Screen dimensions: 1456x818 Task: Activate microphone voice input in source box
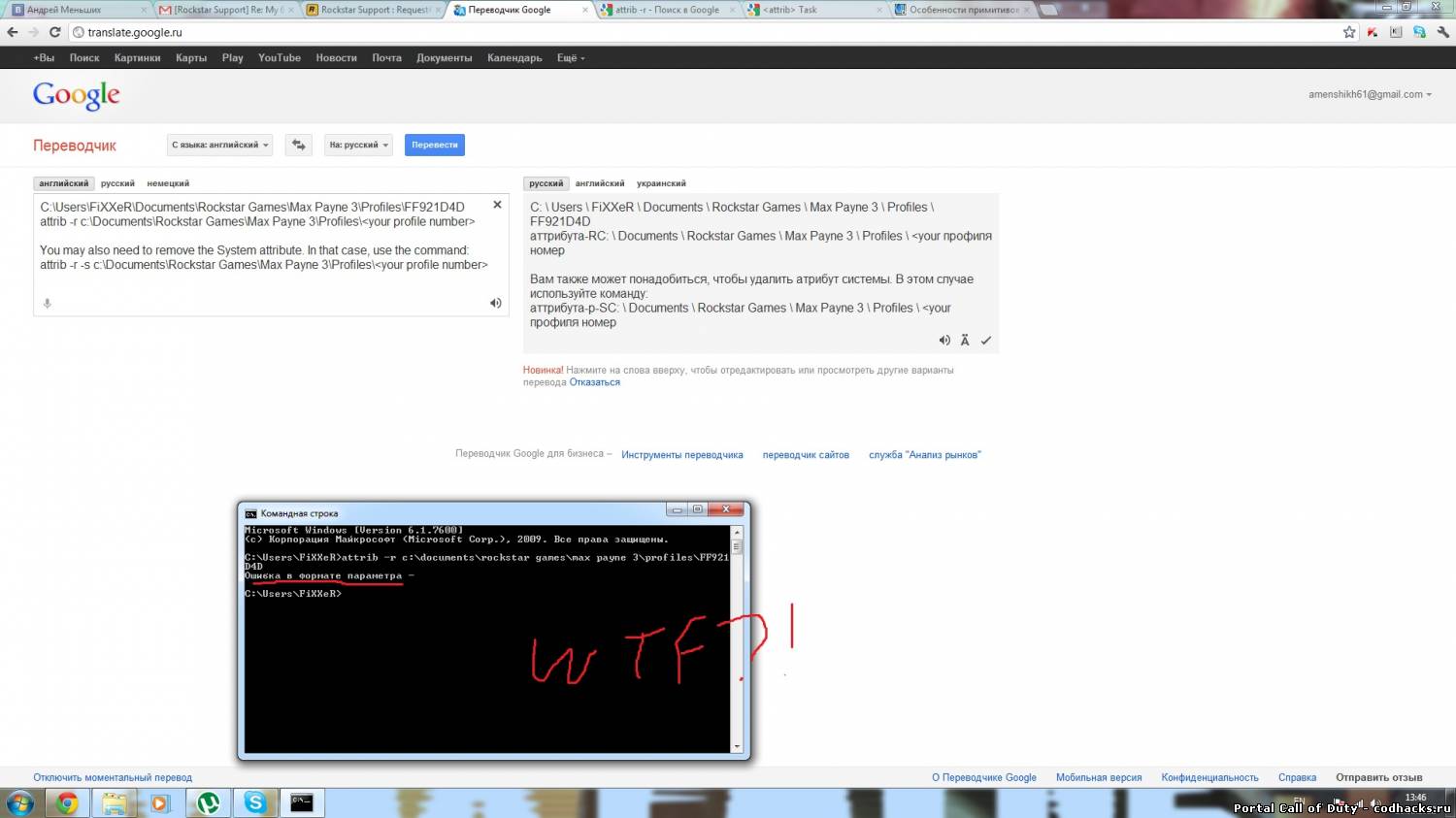[x=47, y=304]
